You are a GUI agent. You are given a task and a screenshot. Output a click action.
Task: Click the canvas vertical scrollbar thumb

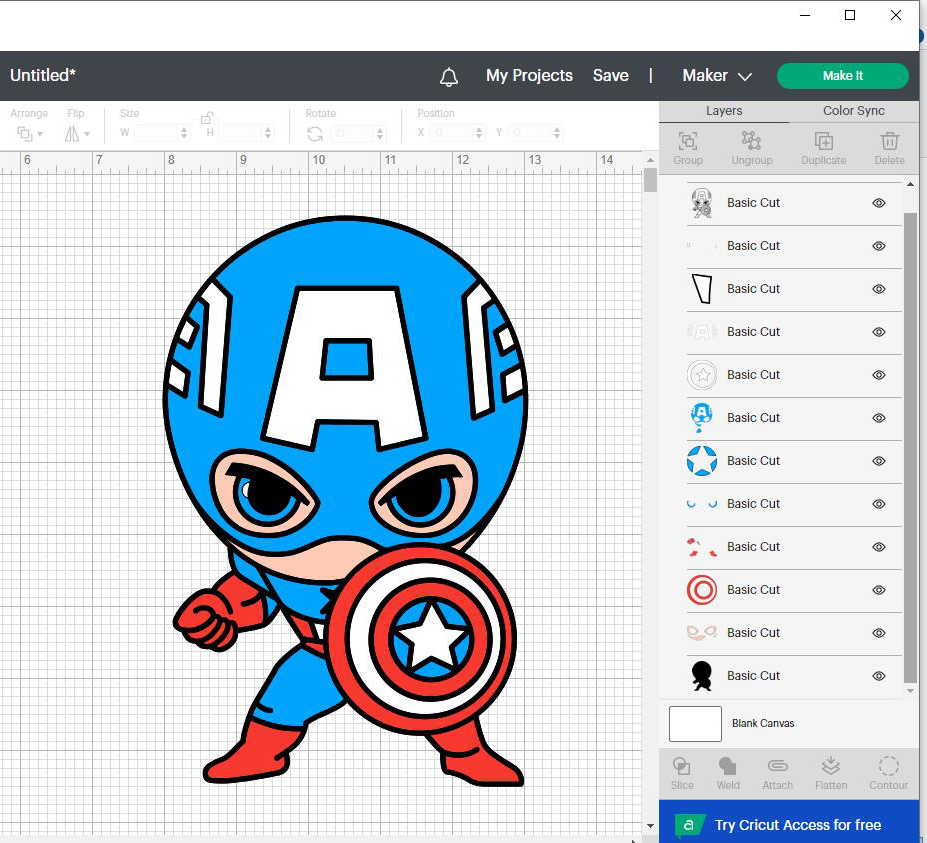tap(650, 180)
